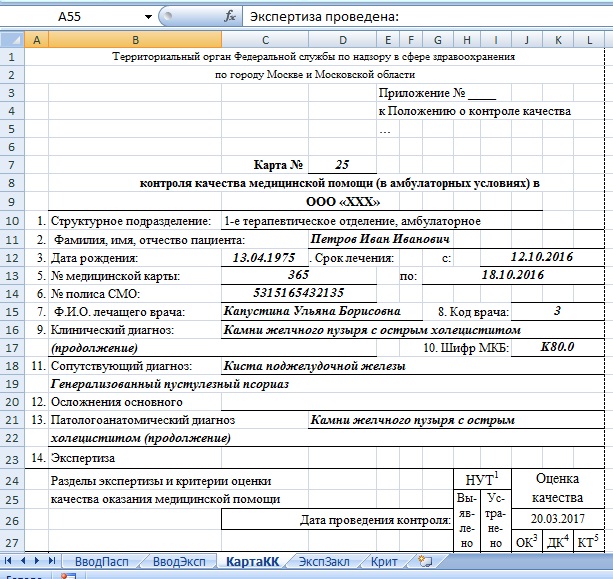The width and height of the screenshot is (613, 579).
Task: Select column D header
Action: [x=342, y=40]
